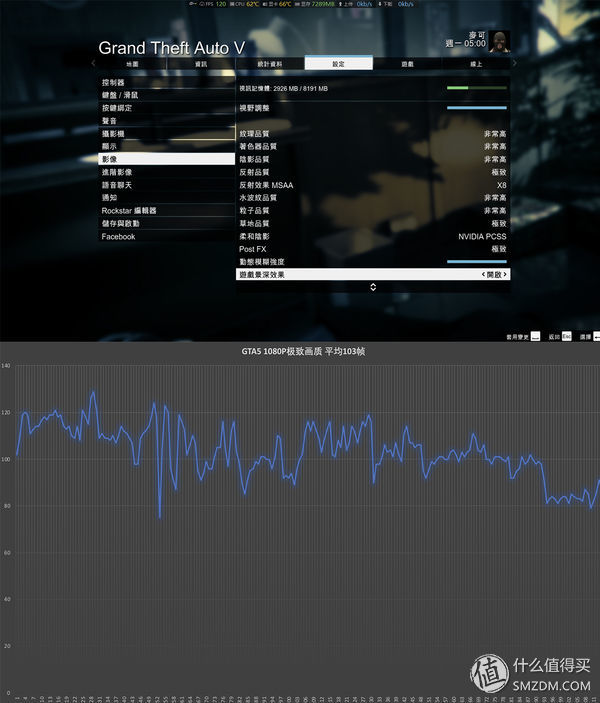Change 著色器品質 value 非常高
The height and width of the screenshot is (703, 600).
[495, 147]
